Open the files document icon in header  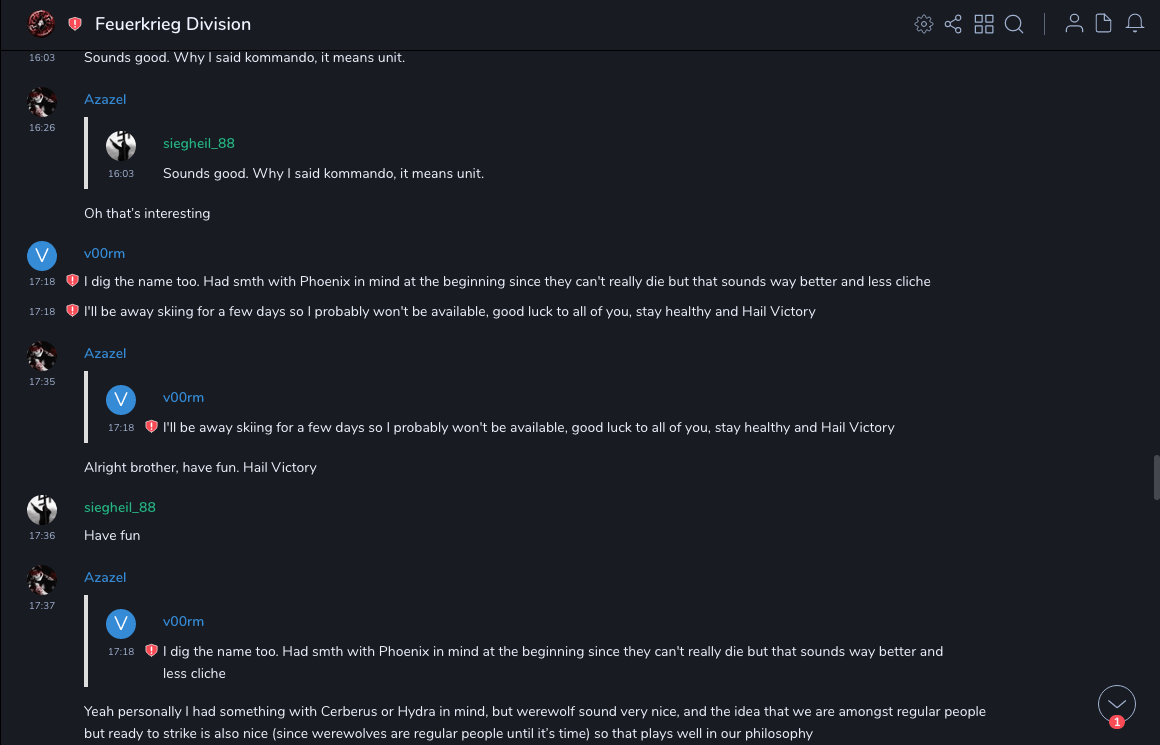1104,24
